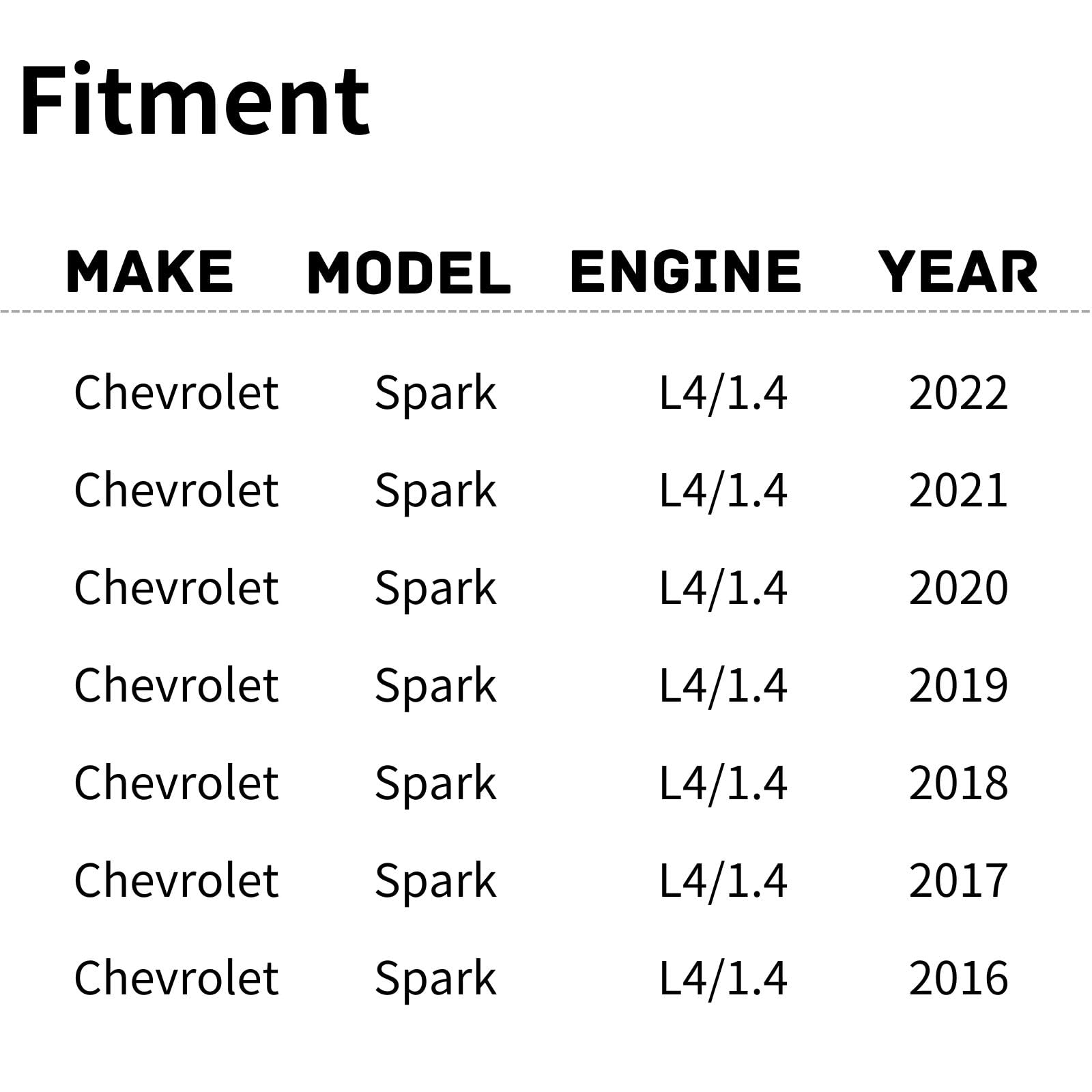
Task: Click L4/1.4 engine in the 2017 row
Action: (723, 881)
